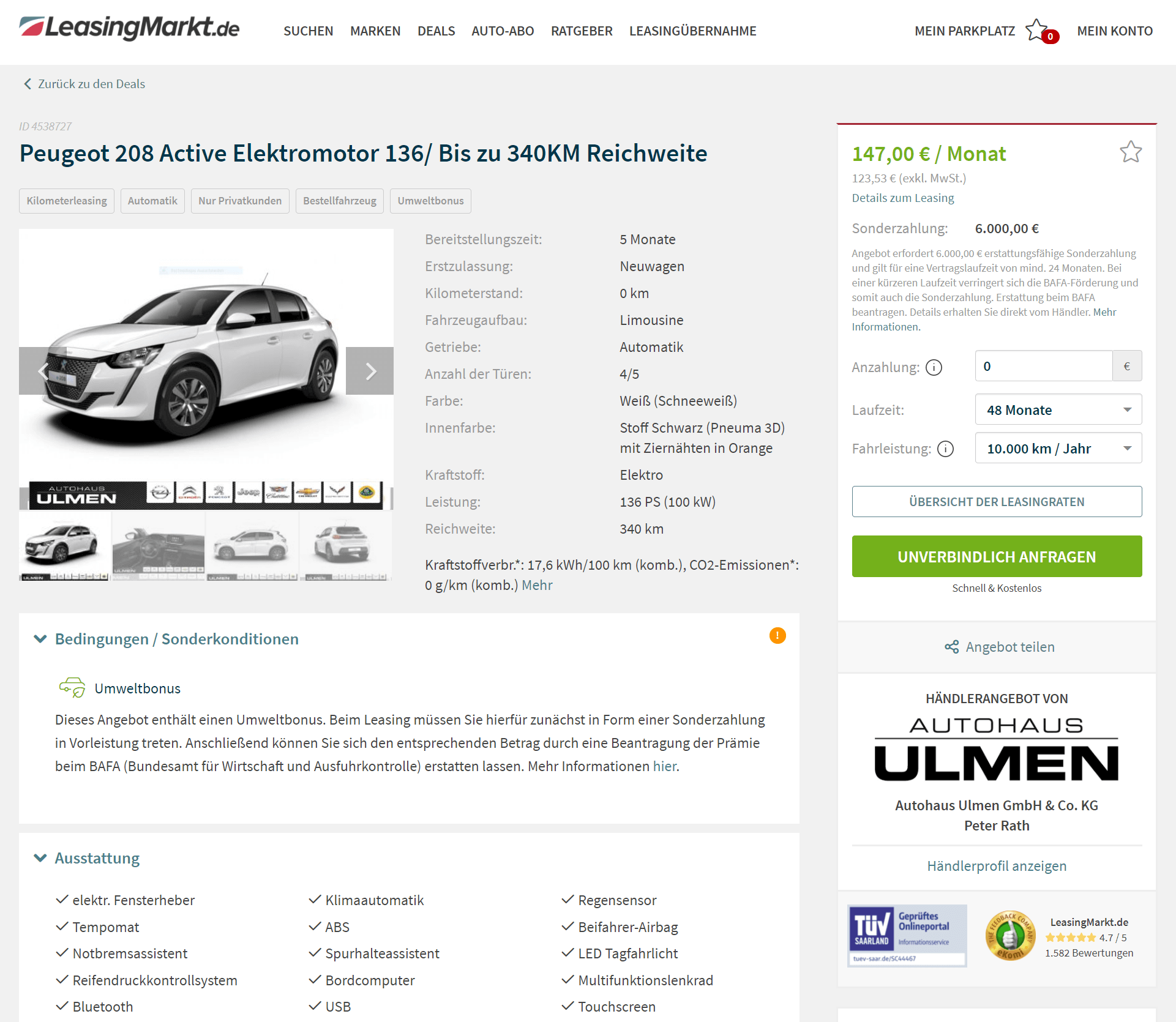
Task: Click the hier link in Umweltbonus text
Action: (665, 766)
